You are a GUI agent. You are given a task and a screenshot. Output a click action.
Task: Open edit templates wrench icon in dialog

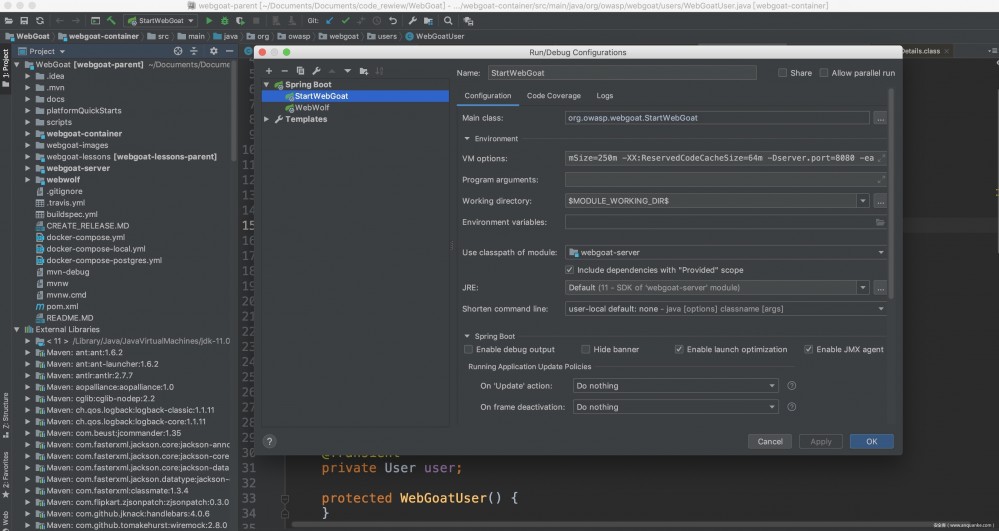point(316,72)
